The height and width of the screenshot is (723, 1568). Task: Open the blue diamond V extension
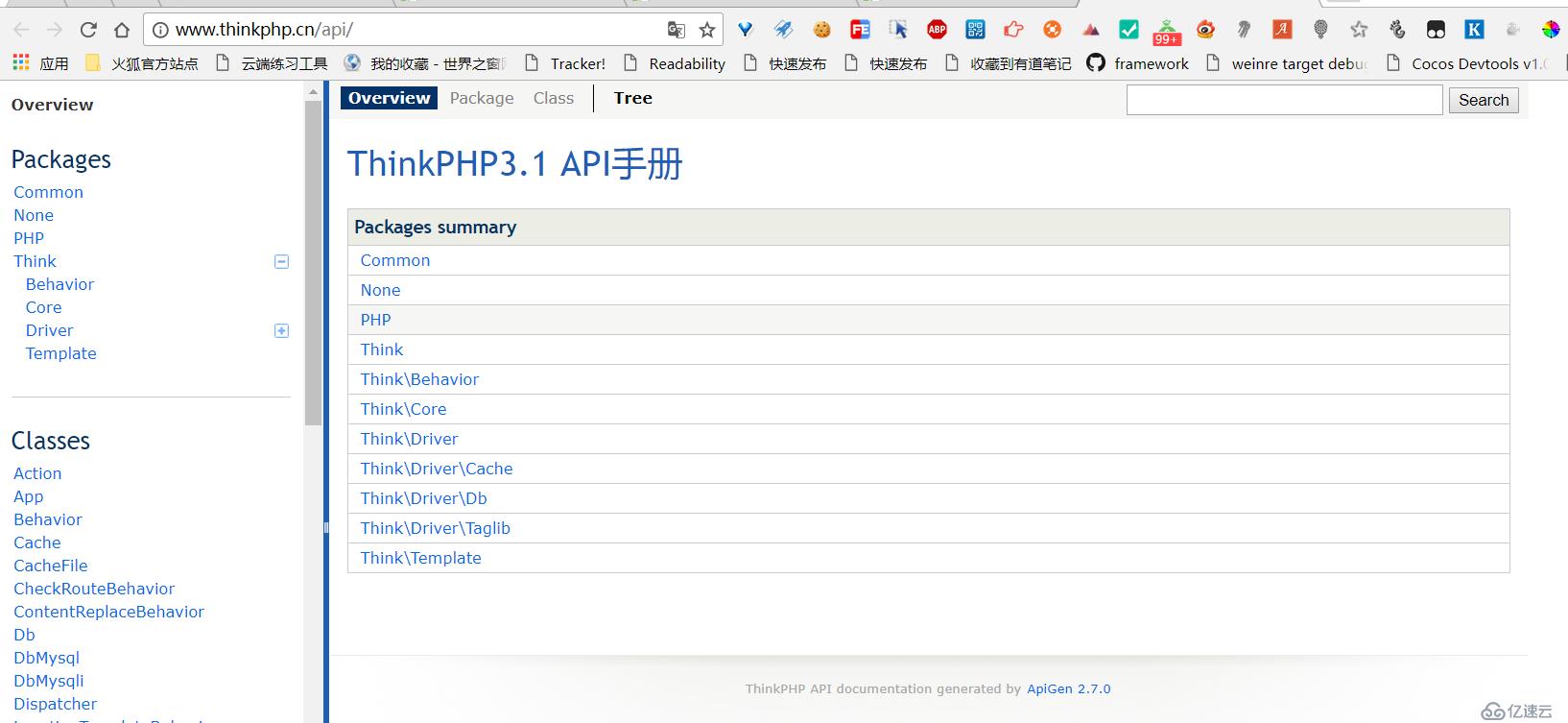746,30
